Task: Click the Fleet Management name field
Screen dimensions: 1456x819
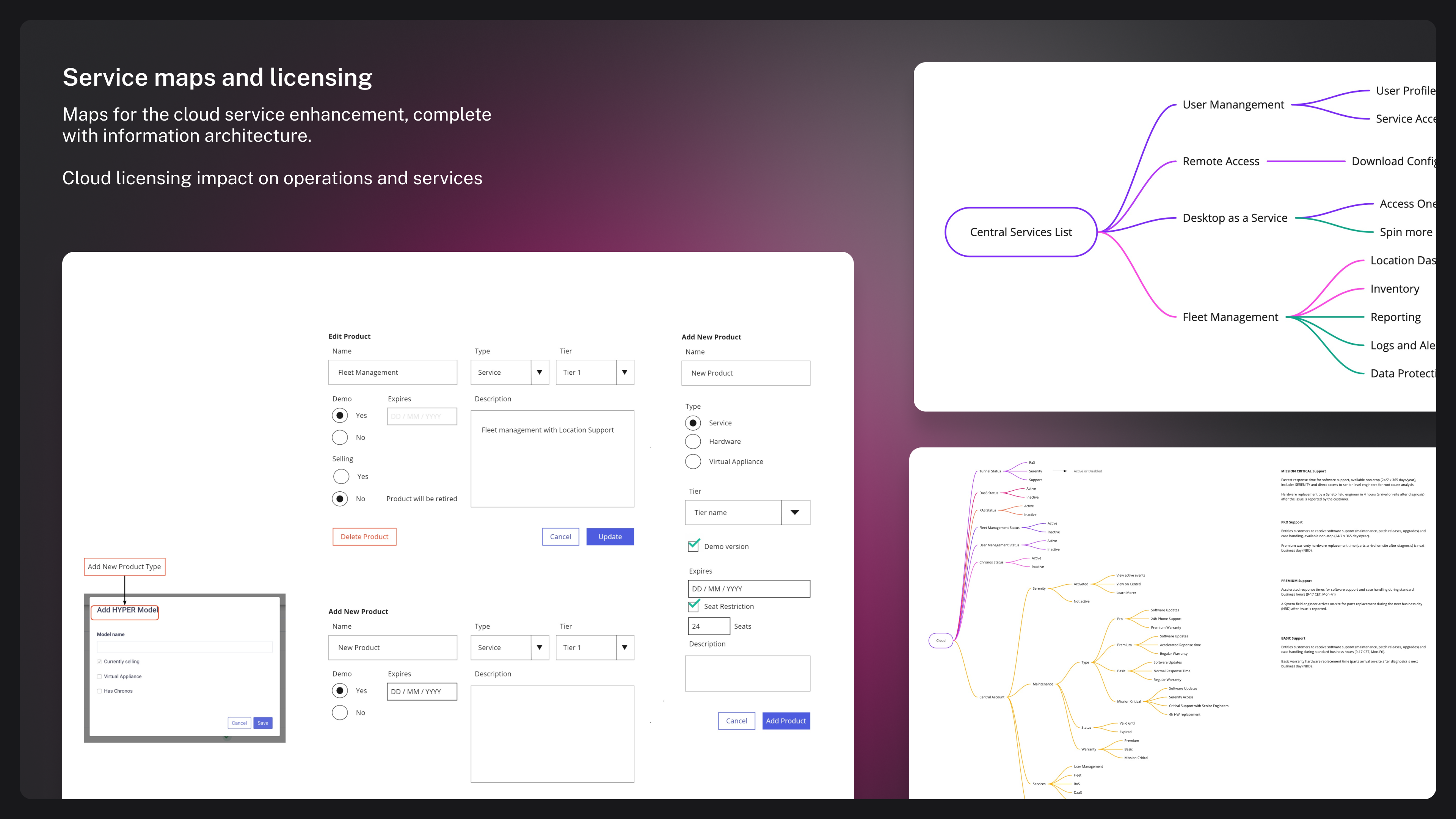Action: (x=392, y=372)
